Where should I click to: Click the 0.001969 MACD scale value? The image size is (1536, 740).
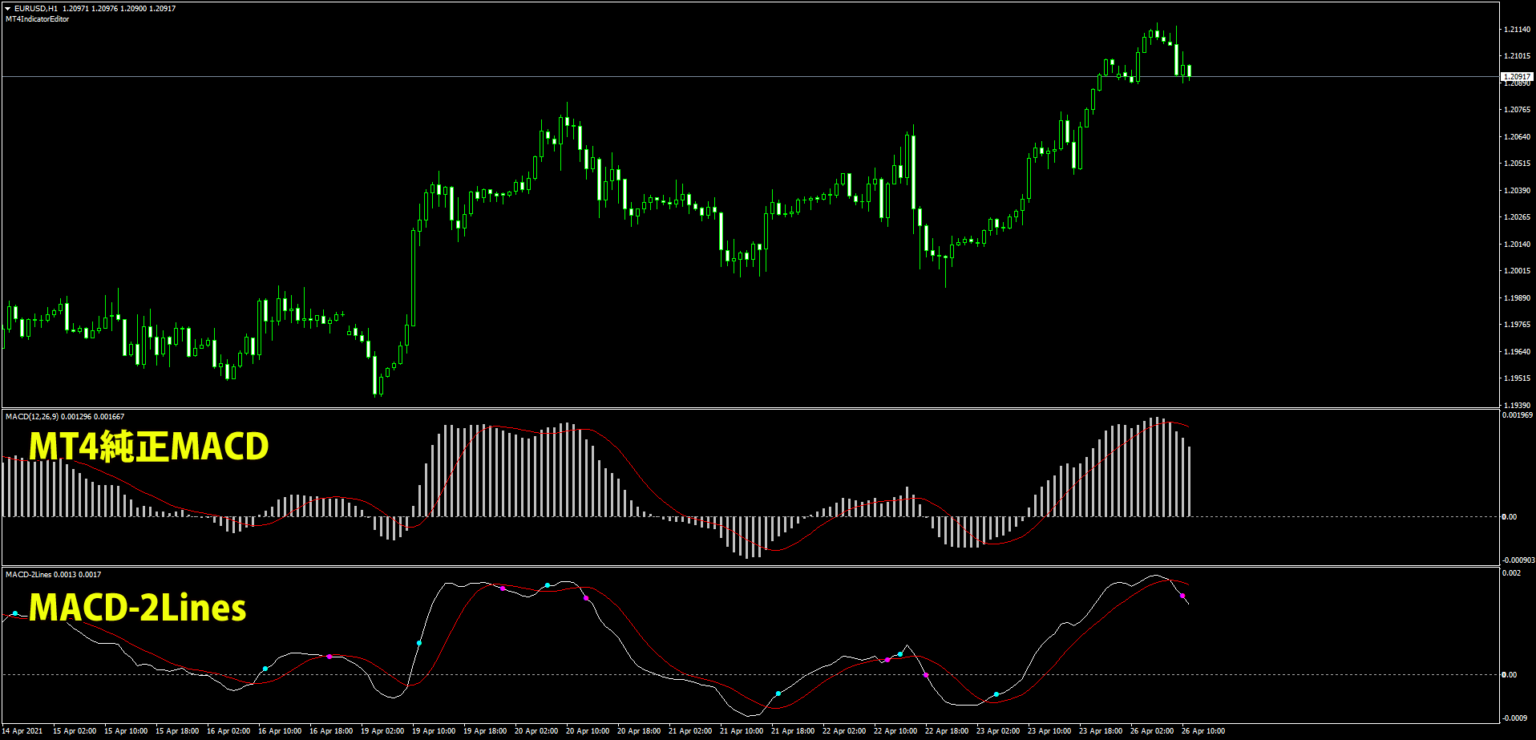1518,415
